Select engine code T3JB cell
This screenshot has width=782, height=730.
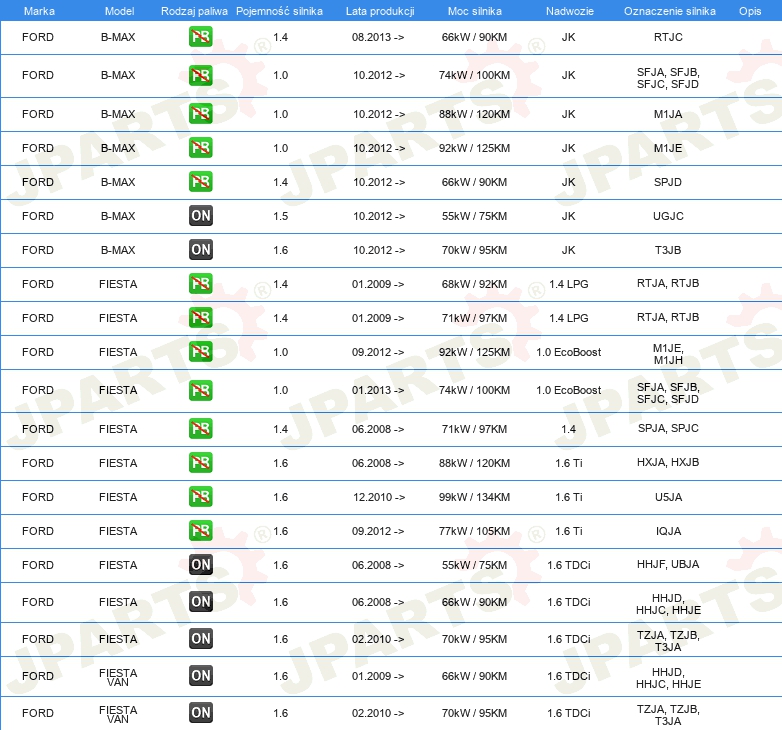(x=668, y=250)
